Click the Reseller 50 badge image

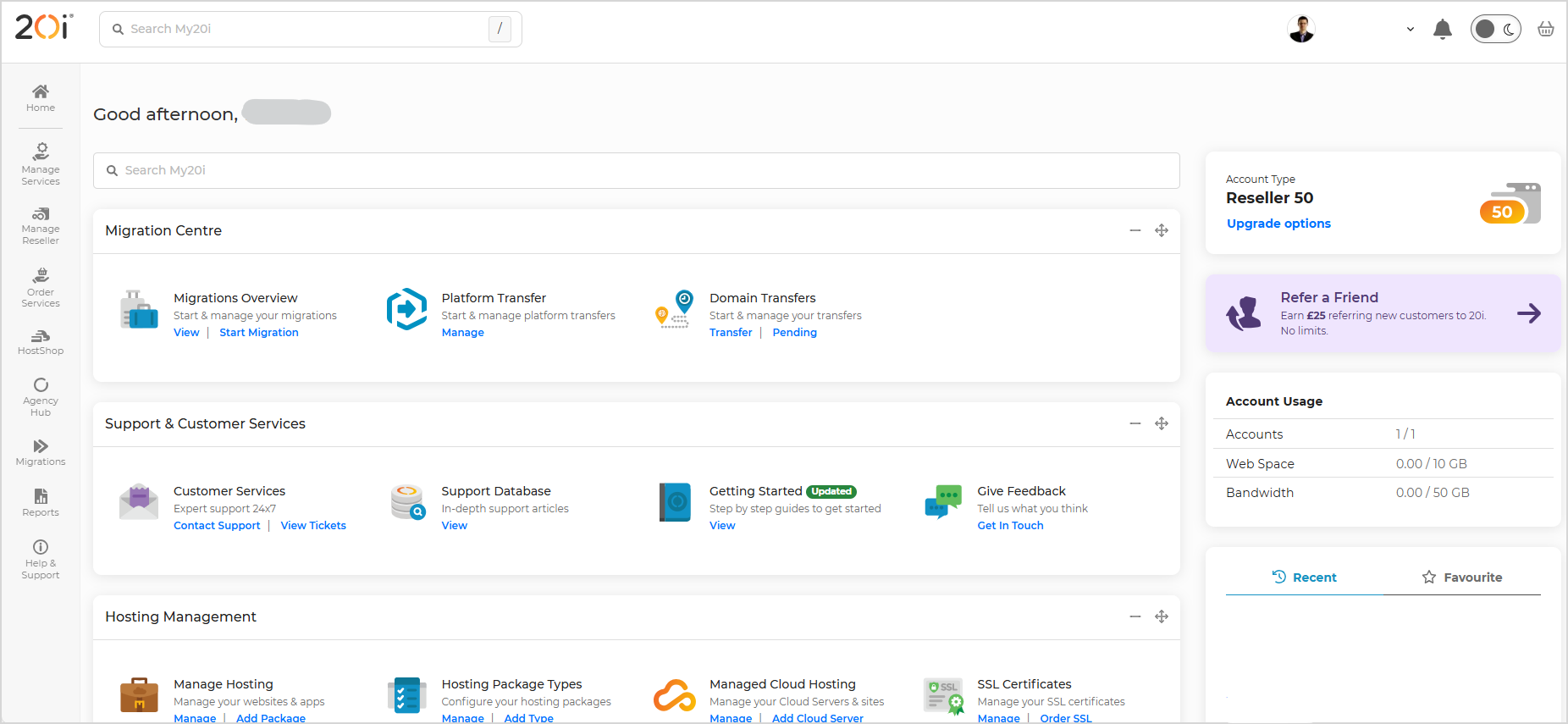[1510, 203]
